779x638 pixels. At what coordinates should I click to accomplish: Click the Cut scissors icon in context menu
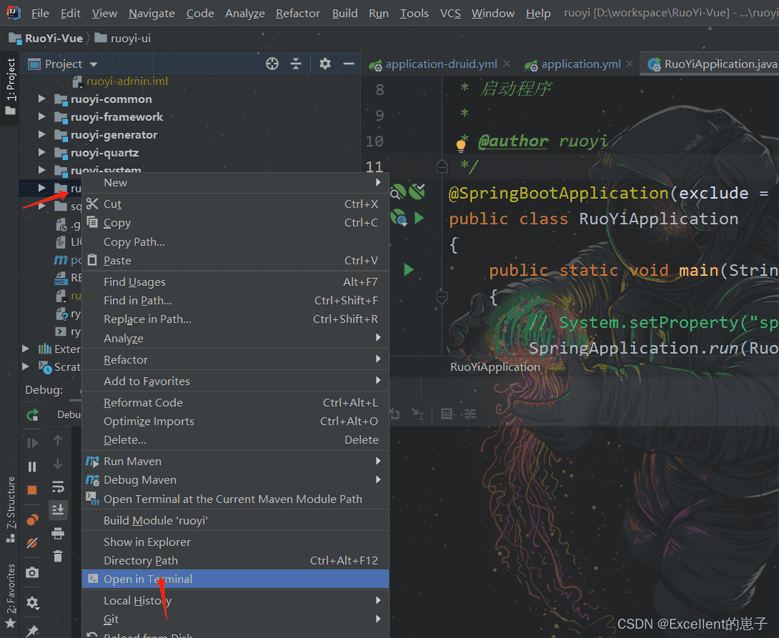tap(92, 204)
